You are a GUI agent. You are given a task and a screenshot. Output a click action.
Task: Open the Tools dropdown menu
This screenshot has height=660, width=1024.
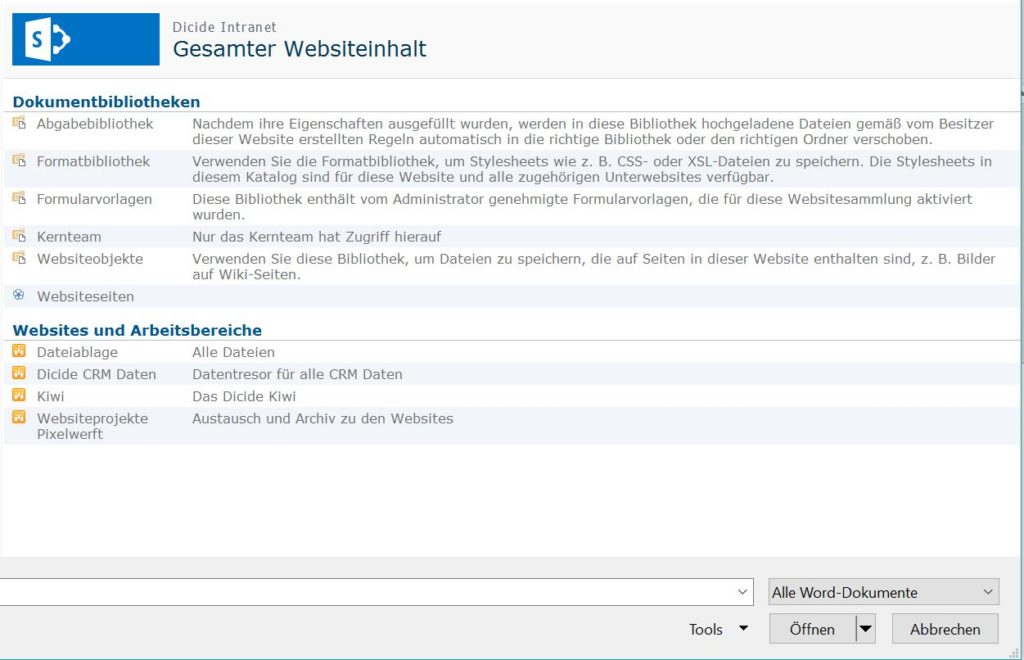pos(718,629)
